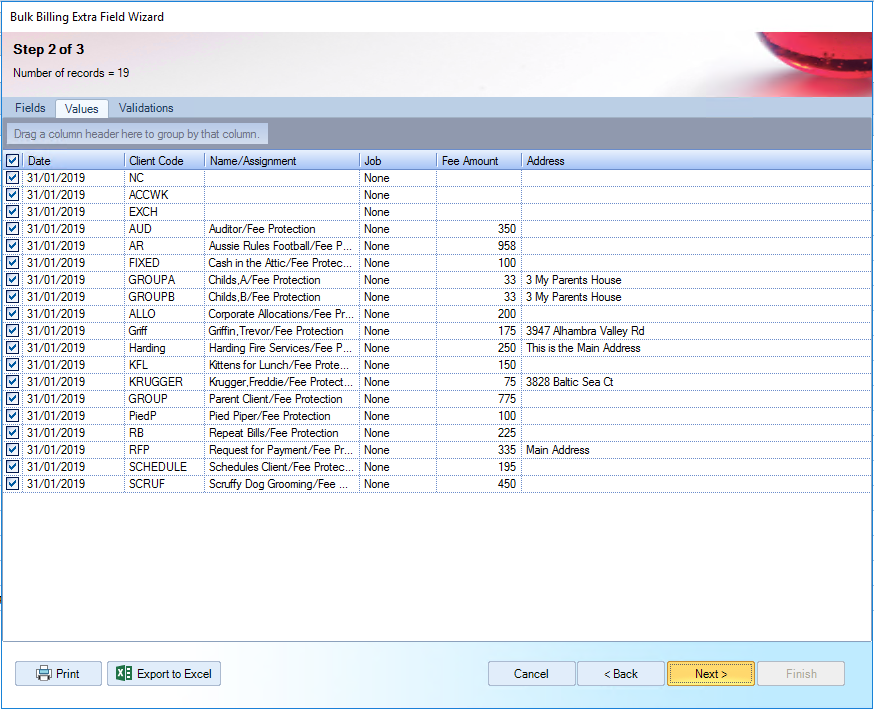Click the RB client code cell
Screen dimensions: 874x710
pyautogui.click(x=164, y=433)
